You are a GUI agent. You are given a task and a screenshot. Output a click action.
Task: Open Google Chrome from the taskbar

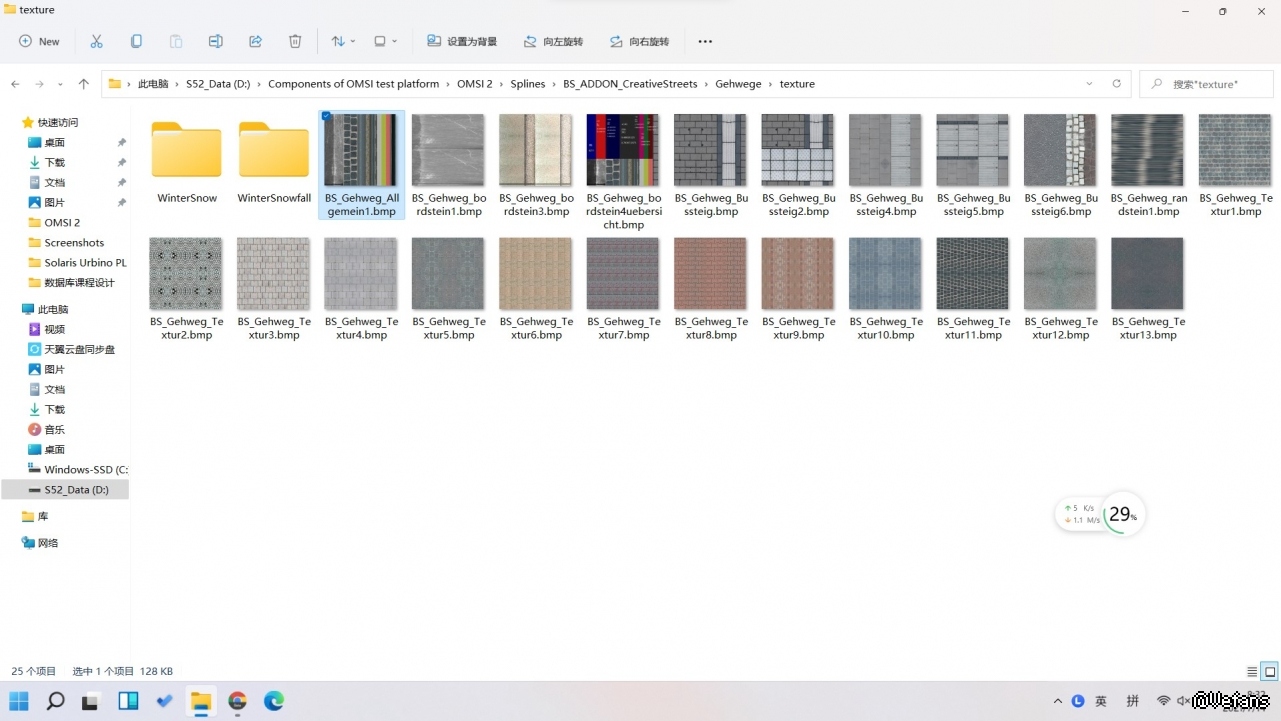[x=237, y=701]
